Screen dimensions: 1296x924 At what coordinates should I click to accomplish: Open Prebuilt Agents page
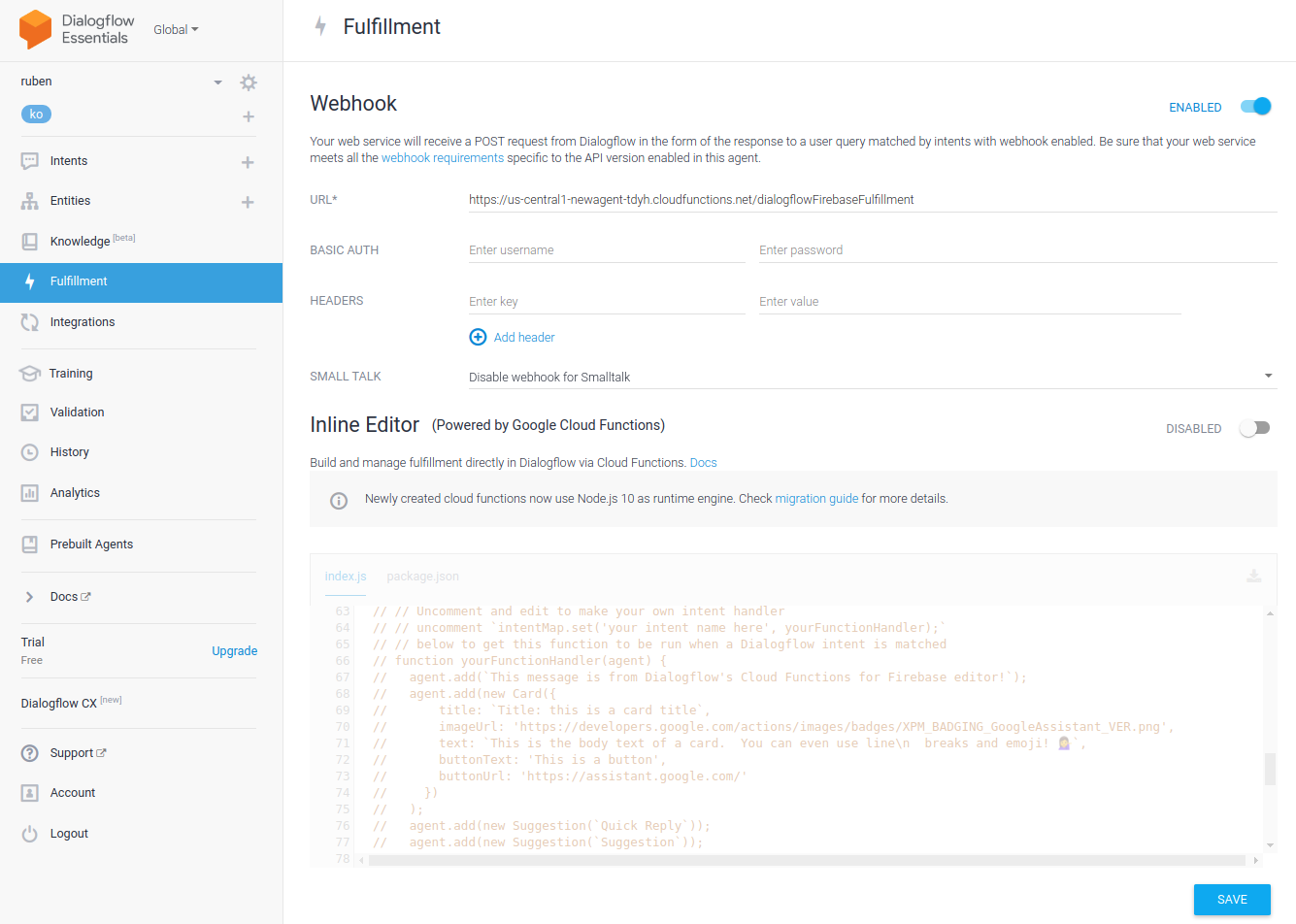92,544
